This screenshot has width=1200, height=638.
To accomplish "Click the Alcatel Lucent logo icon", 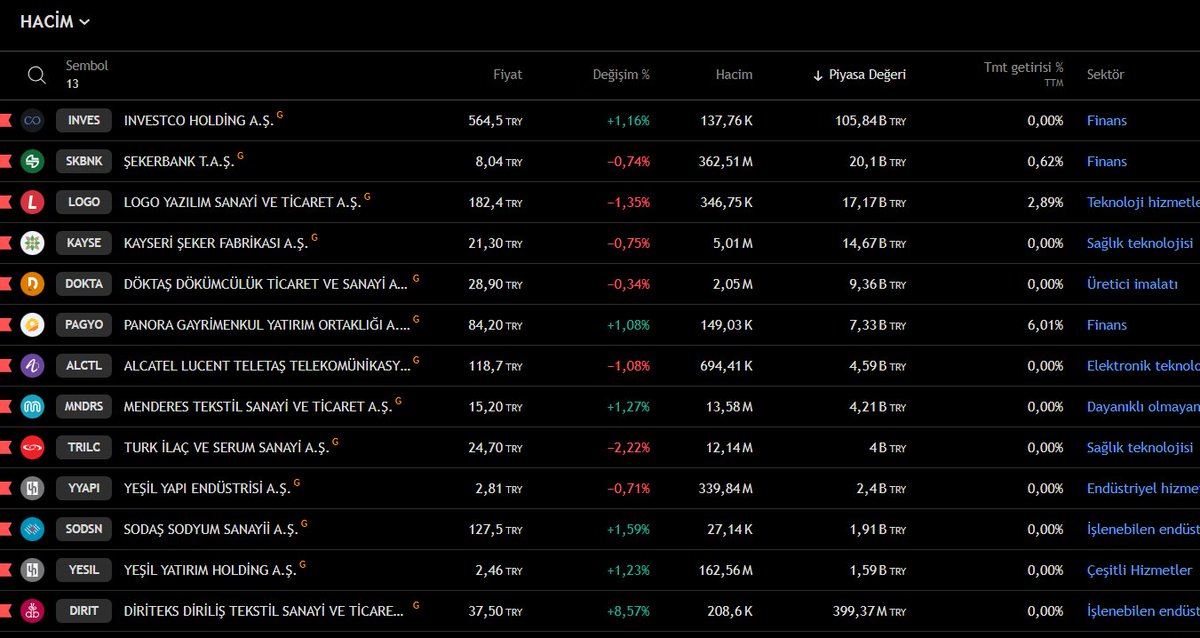I will (33, 366).
